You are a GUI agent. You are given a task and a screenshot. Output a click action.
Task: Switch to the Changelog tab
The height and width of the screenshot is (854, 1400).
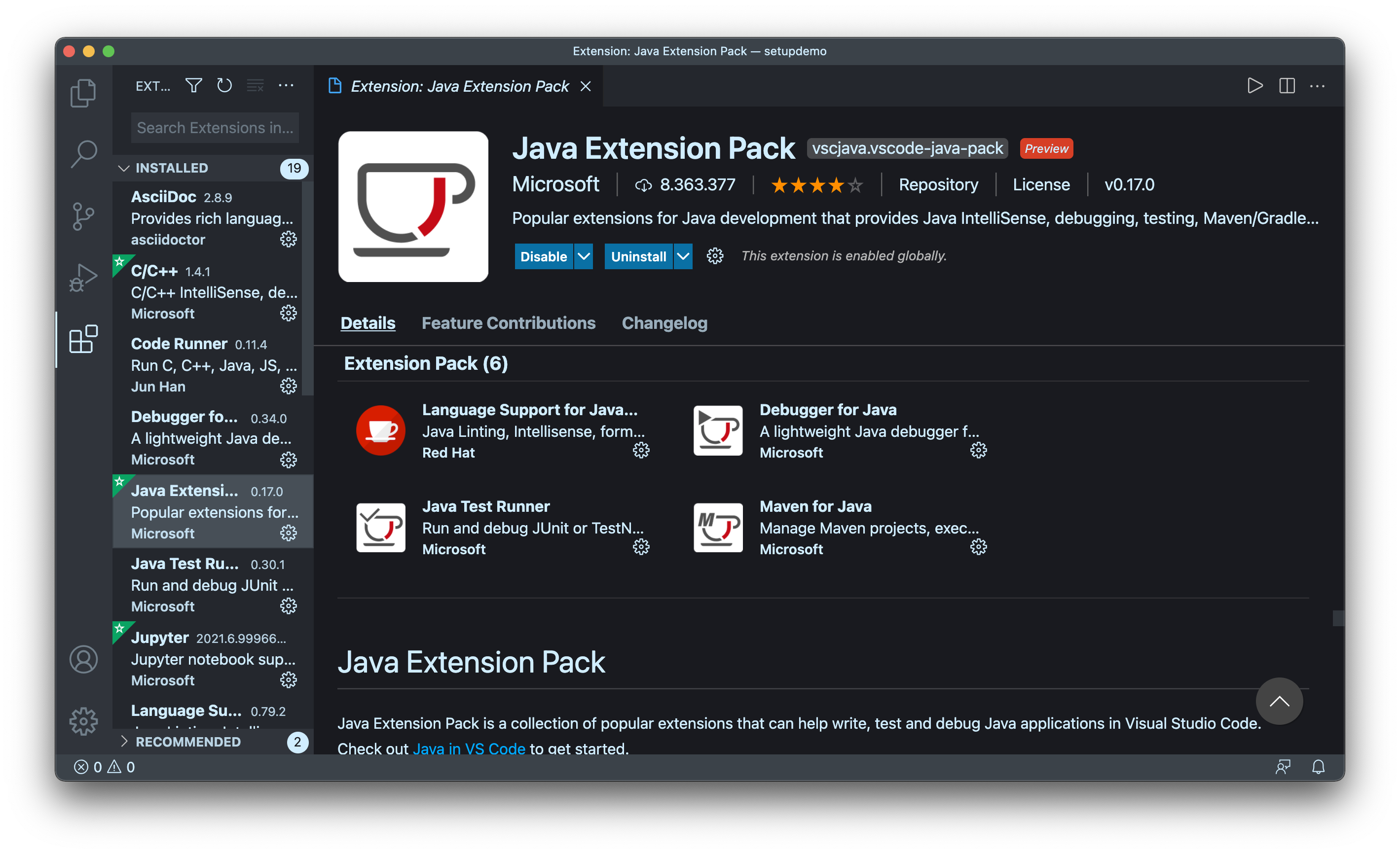664,323
